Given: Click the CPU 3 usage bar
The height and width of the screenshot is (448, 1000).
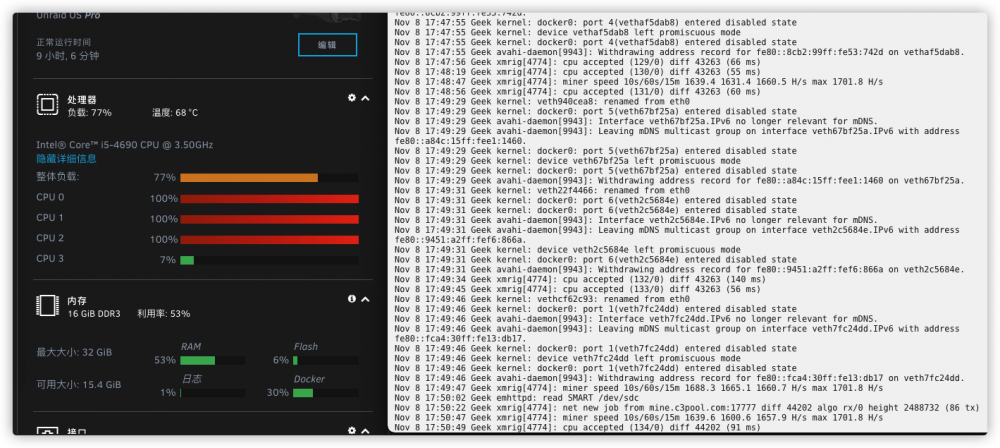Looking at the screenshot, I should click(269, 260).
